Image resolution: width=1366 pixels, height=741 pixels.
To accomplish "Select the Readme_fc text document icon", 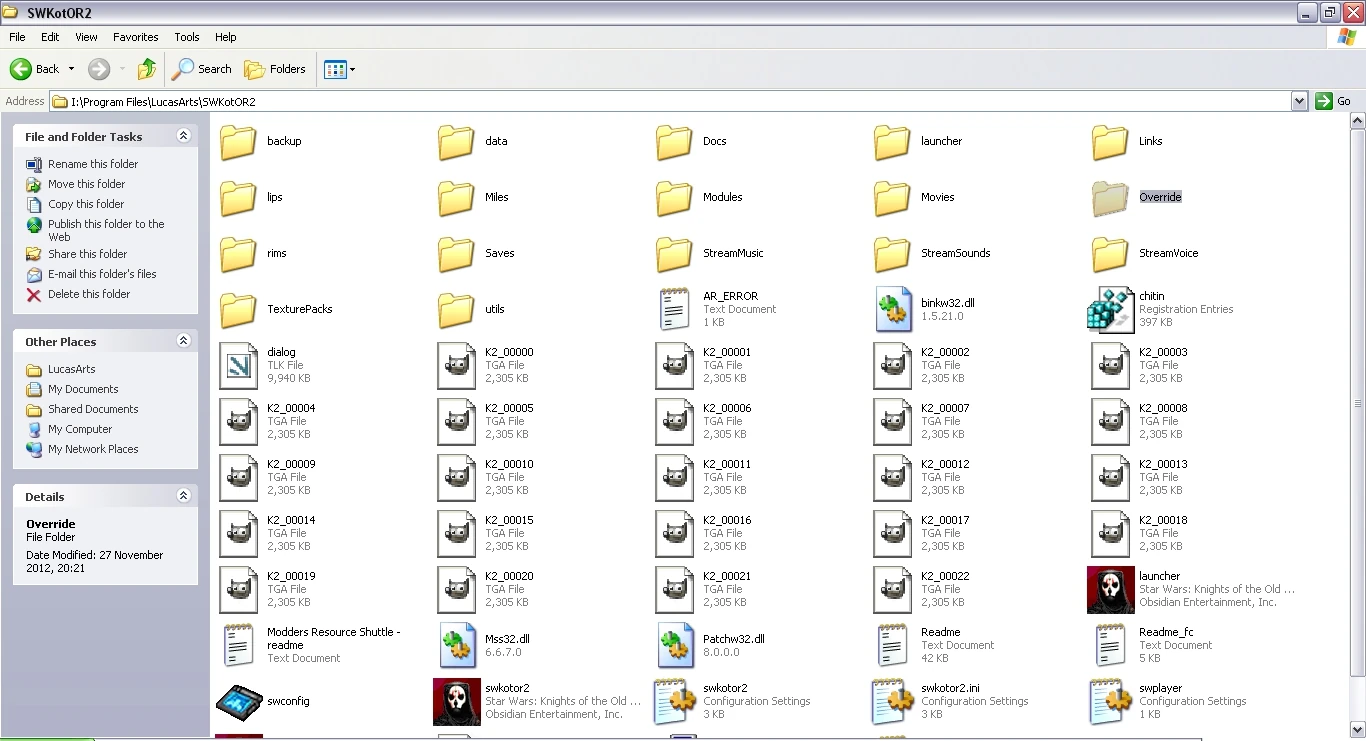I will point(1110,646).
